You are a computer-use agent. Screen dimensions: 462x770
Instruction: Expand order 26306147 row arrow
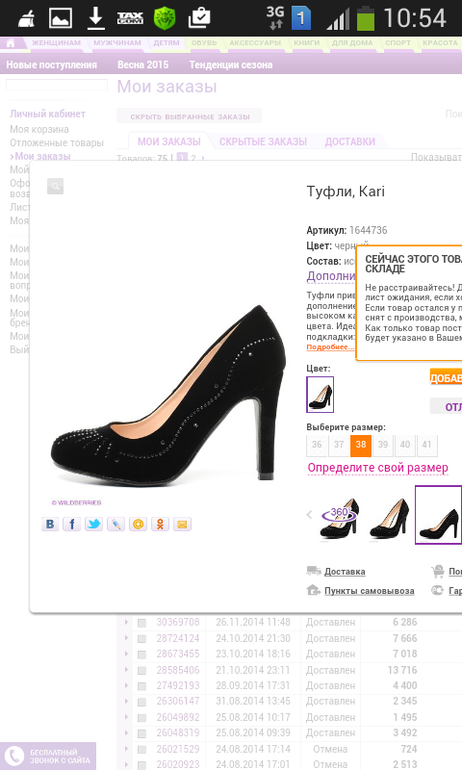pyautogui.click(x=126, y=701)
